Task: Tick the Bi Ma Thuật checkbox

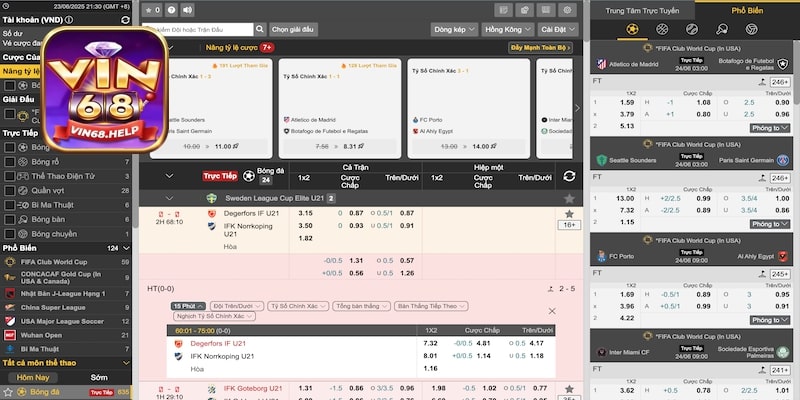Action: coord(9,205)
